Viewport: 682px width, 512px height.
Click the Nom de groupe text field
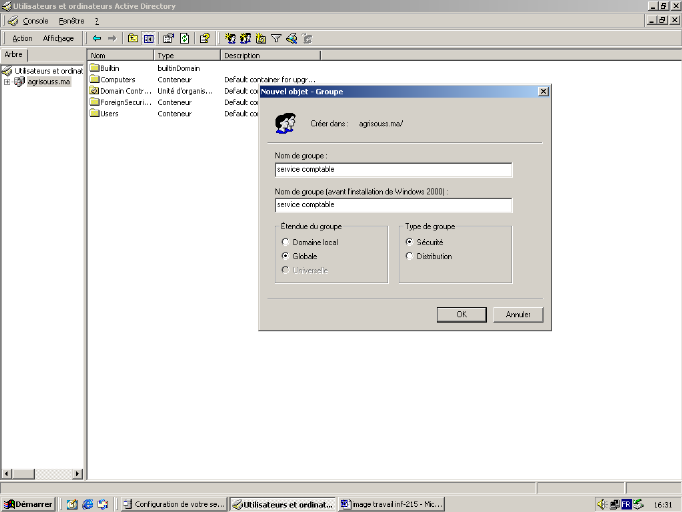[393, 170]
